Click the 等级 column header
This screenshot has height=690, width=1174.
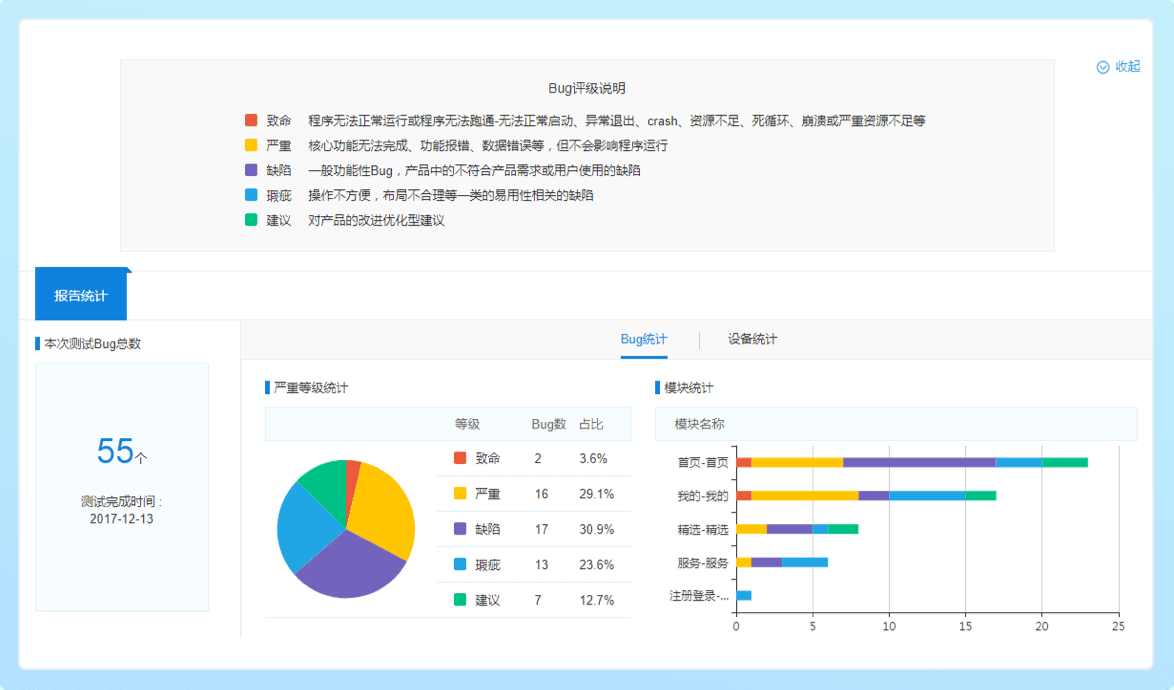pyautogui.click(x=467, y=424)
